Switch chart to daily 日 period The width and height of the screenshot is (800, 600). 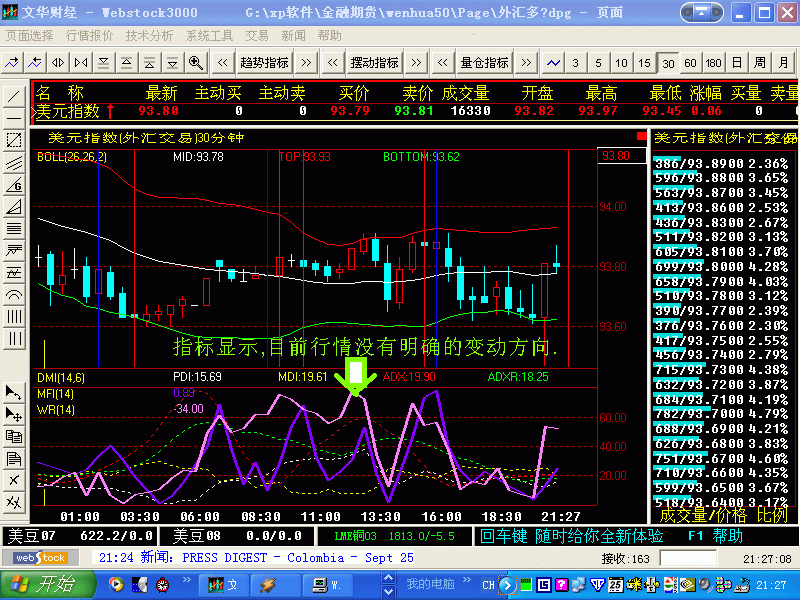click(x=736, y=63)
